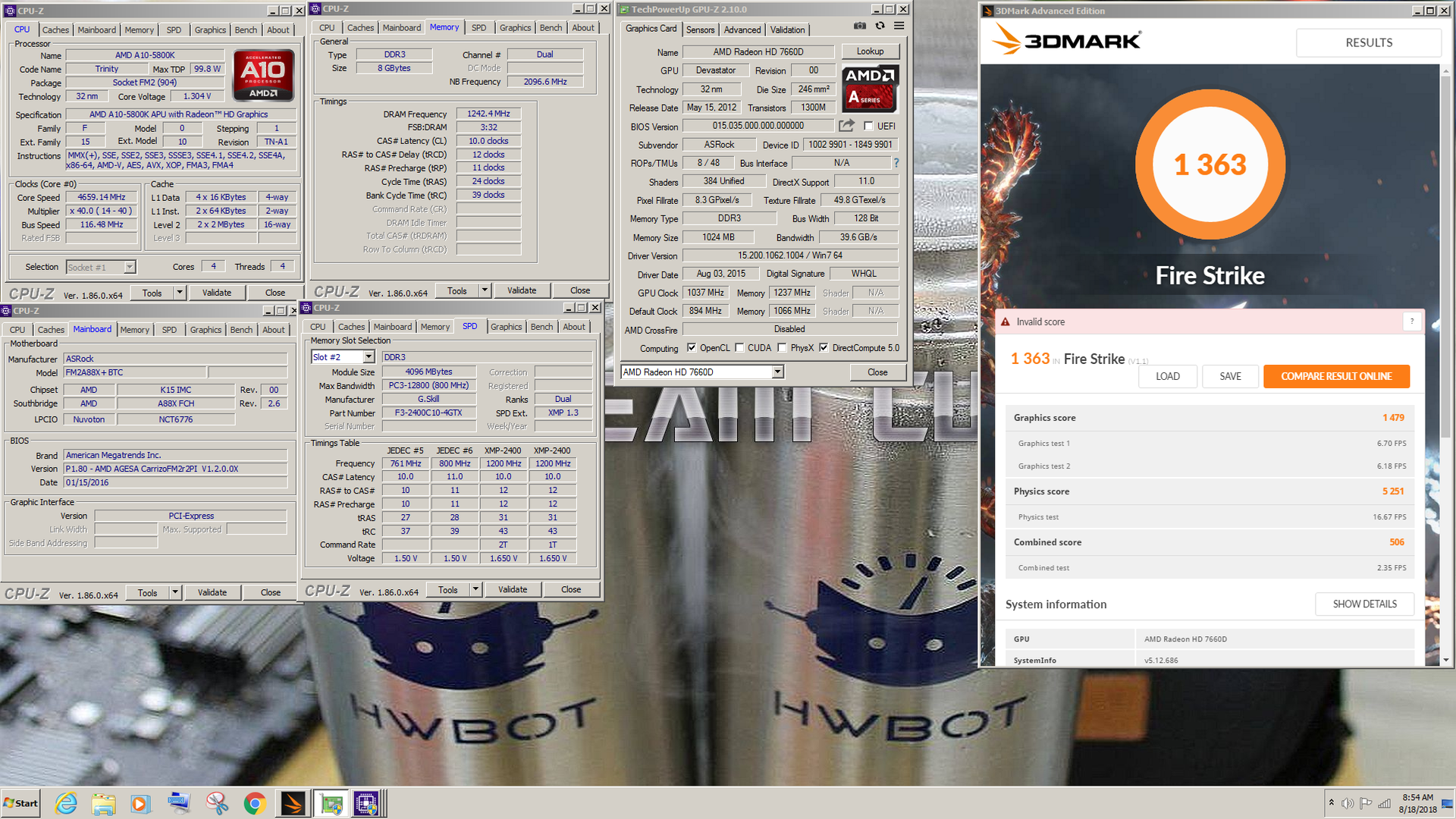Open Google Chrome from the taskbar
This screenshot has height=819, width=1456.
pyautogui.click(x=255, y=803)
